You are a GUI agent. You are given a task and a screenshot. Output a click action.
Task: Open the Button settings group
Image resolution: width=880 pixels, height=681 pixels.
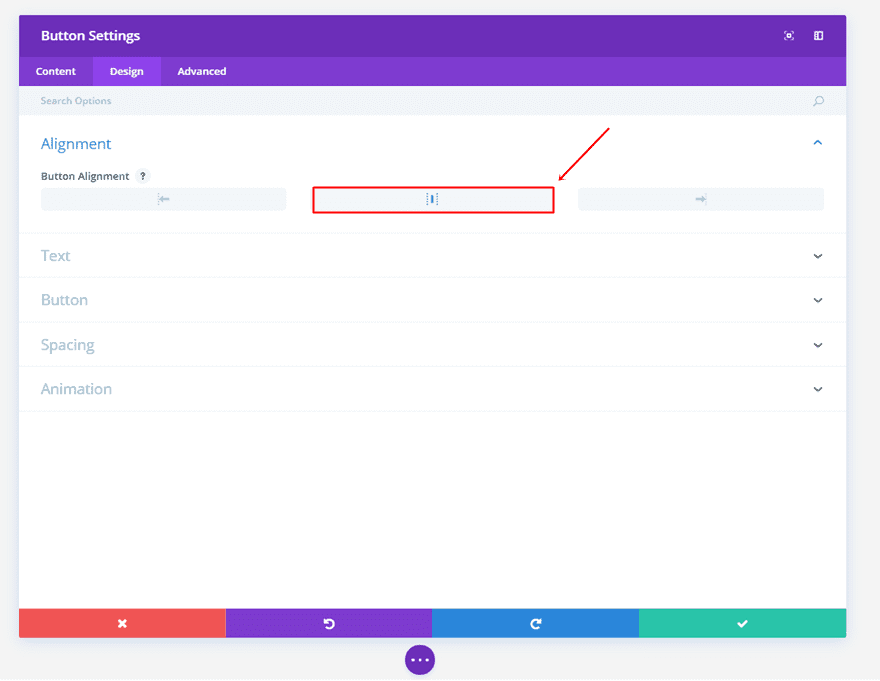coord(64,300)
